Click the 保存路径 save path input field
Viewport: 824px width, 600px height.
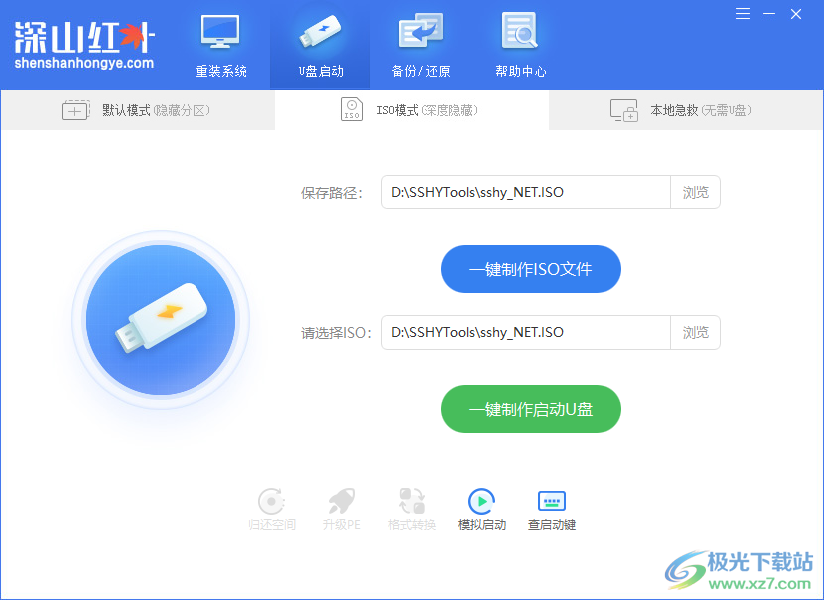(525, 192)
